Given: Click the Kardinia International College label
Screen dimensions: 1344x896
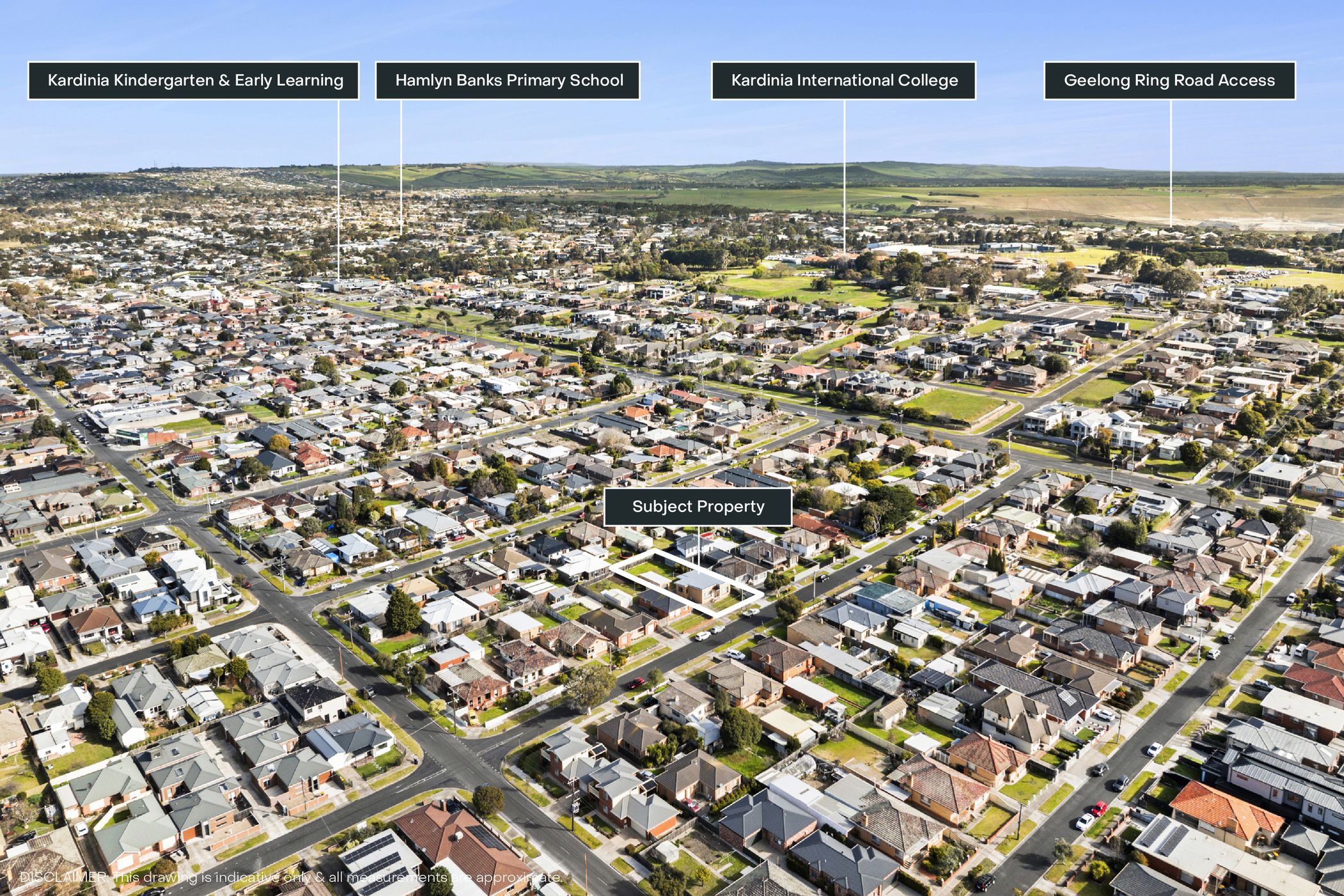Looking at the screenshot, I should tap(844, 81).
